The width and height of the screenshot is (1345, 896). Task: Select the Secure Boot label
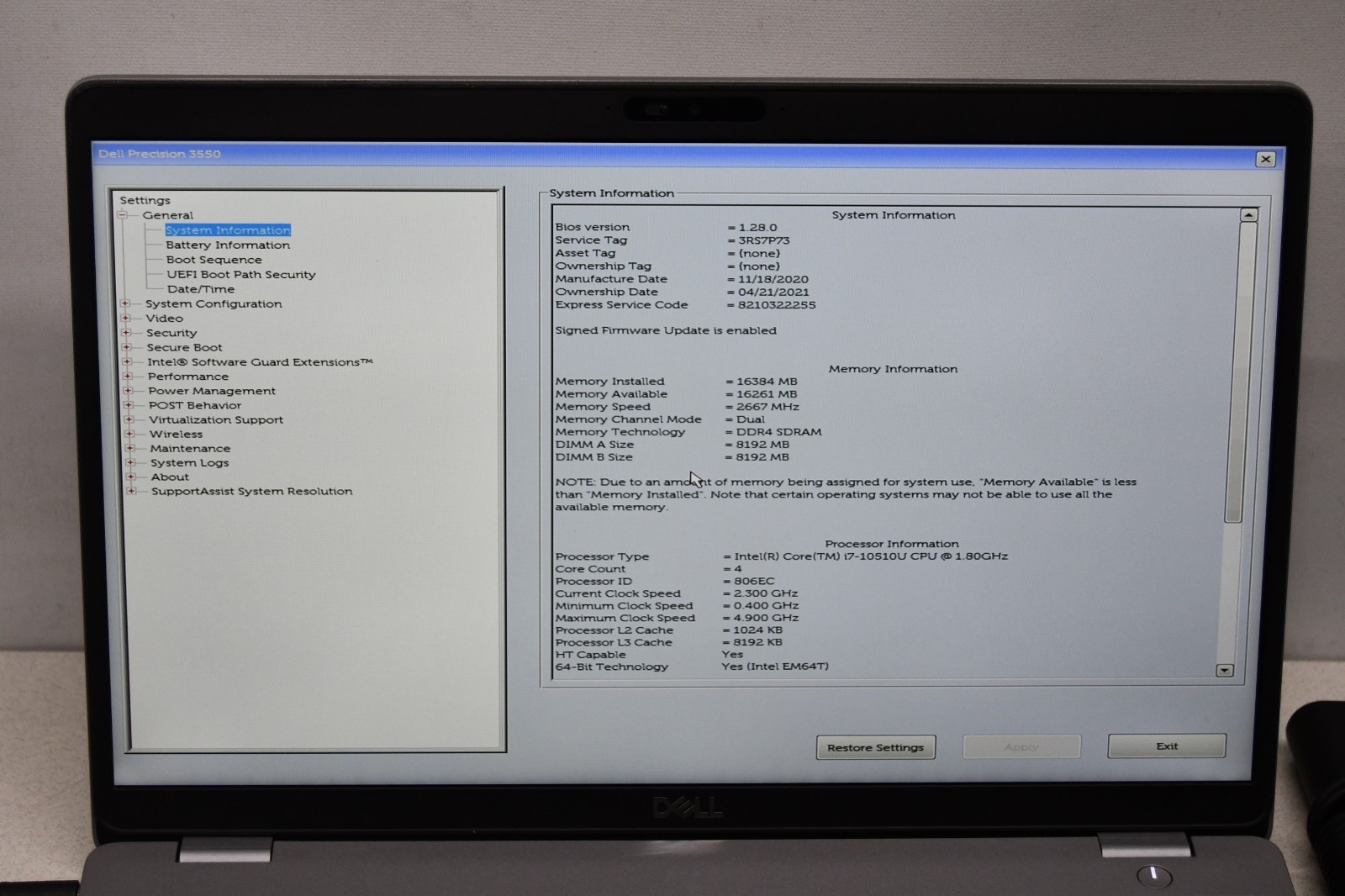pos(184,347)
